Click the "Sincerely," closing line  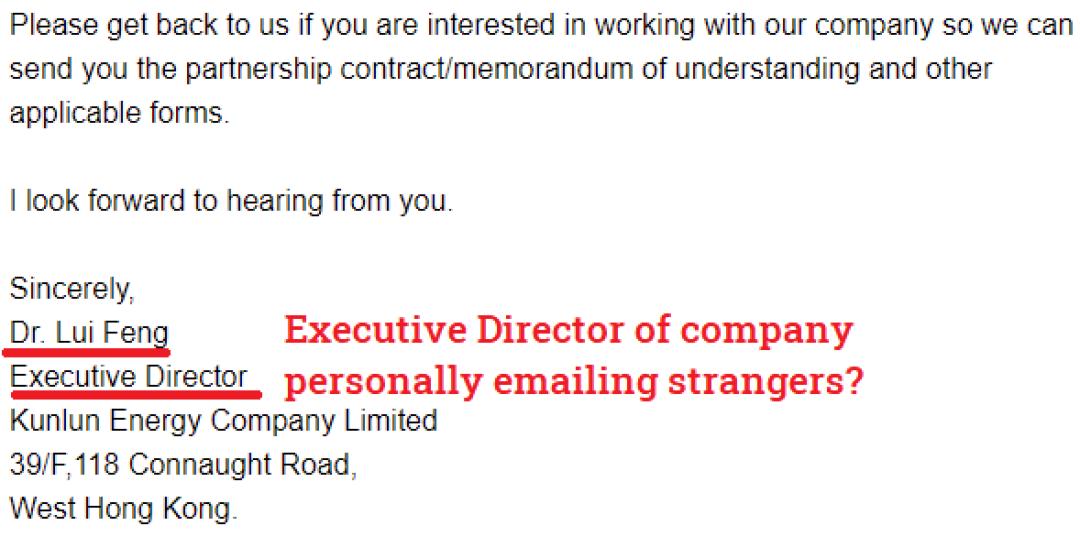click(71, 289)
